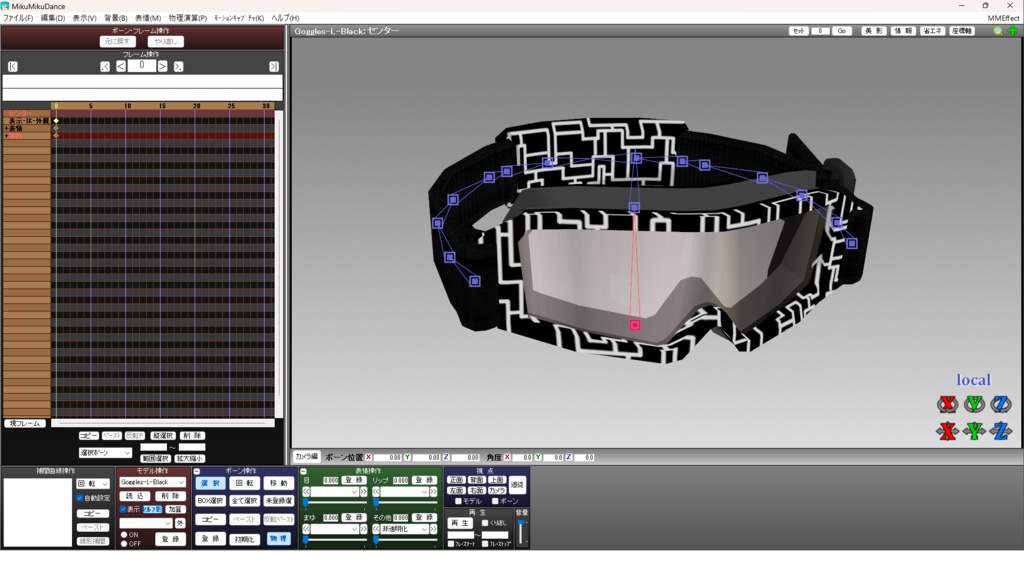Click the green move-view icon in viewport
The width and height of the screenshot is (1024, 576).
[x=1013, y=31]
